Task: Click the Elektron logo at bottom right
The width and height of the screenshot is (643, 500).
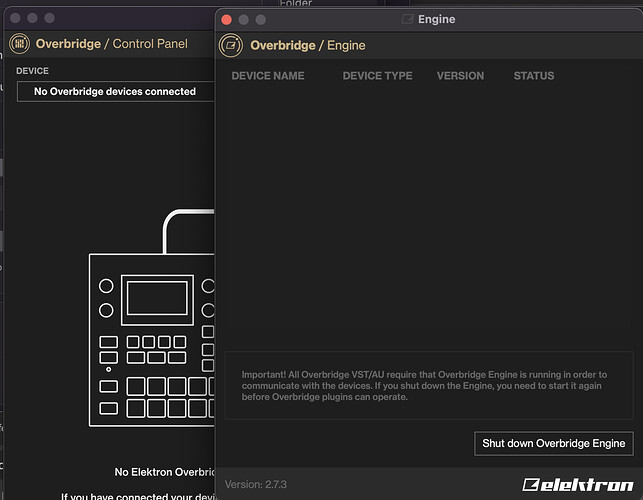Action: coord(577,485)
